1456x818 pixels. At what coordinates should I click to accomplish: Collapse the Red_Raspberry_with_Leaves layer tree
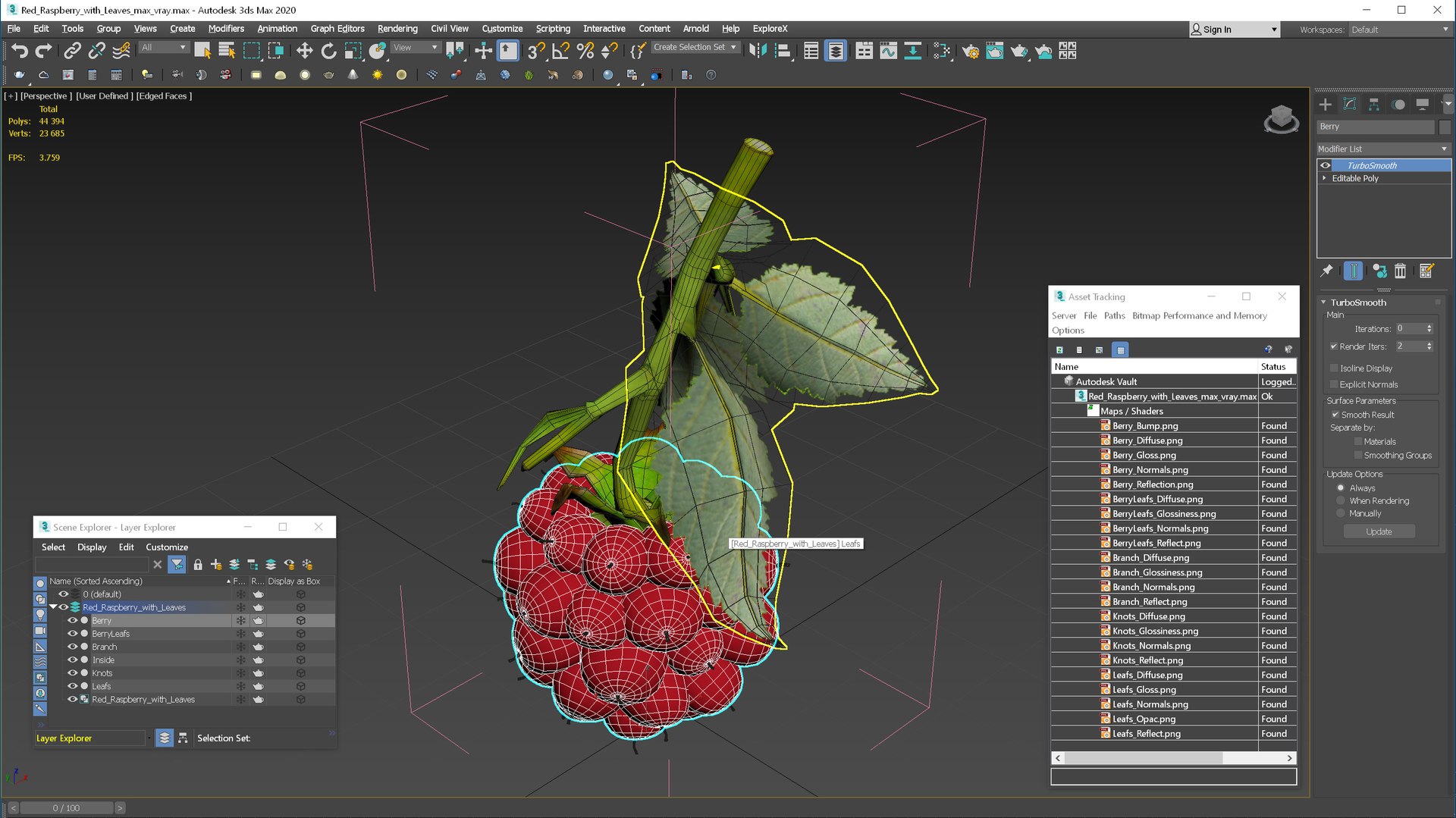point(53,607)
